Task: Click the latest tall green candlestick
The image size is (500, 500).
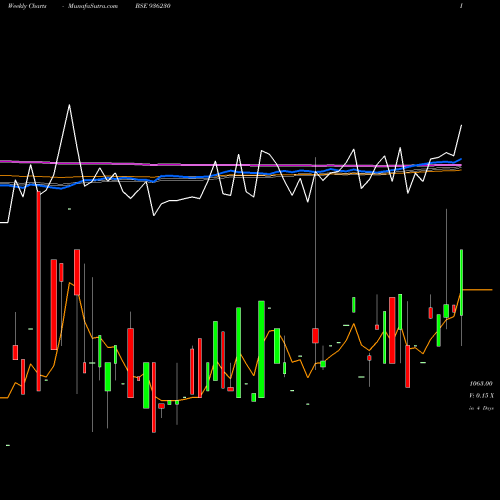Action: coord(462,282)
